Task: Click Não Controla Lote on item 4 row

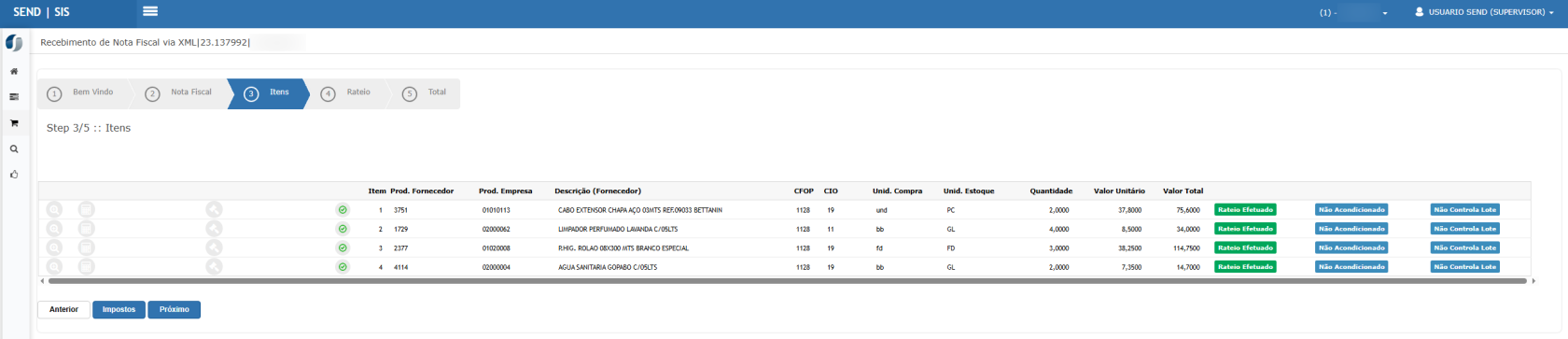Action: click(1465, 267)
